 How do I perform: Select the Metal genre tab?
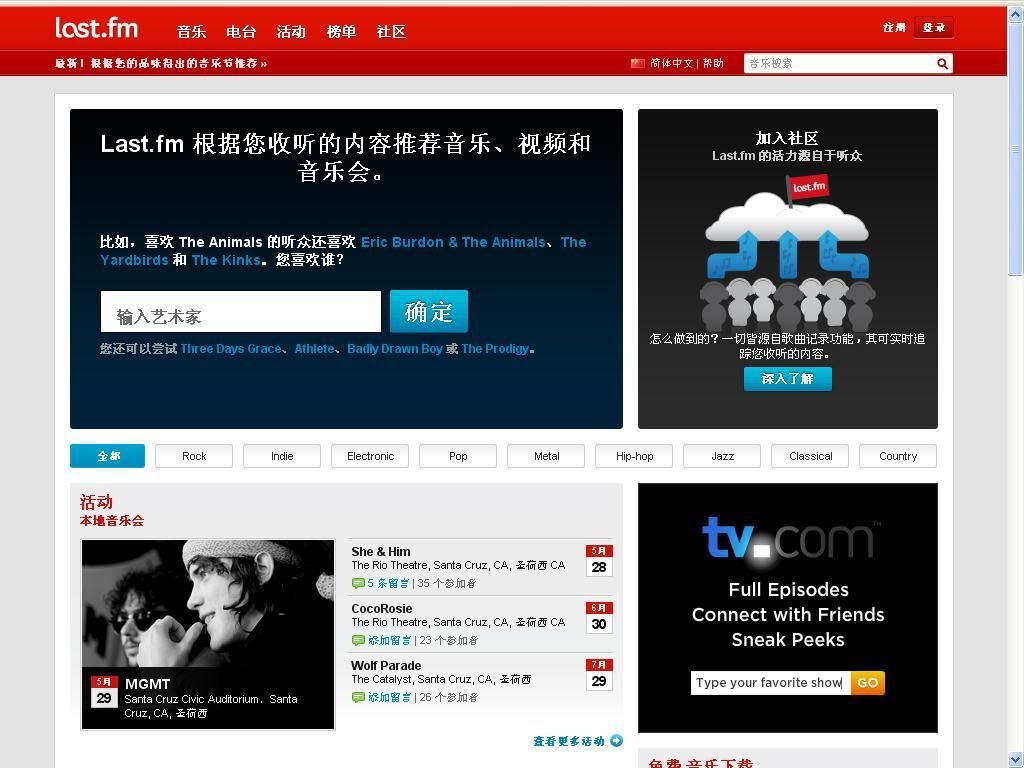tap(546, 456)
